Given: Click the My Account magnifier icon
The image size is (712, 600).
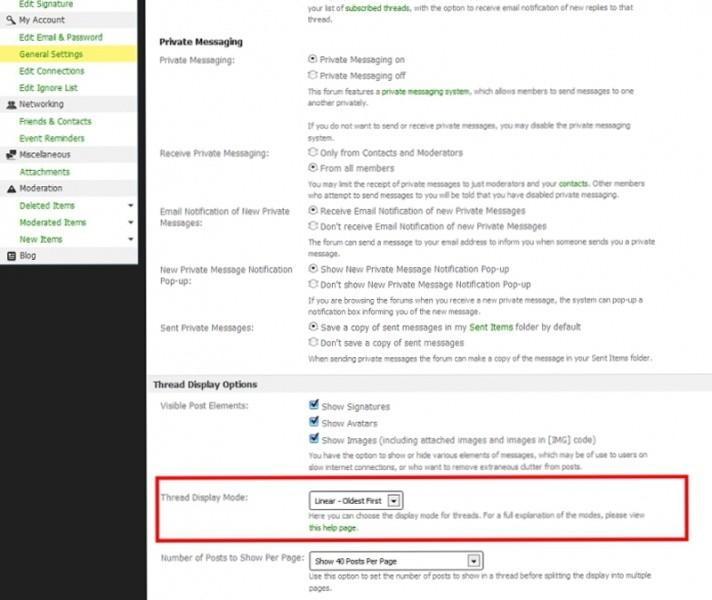Looking at the screenshot, I should tap(11, 20).
